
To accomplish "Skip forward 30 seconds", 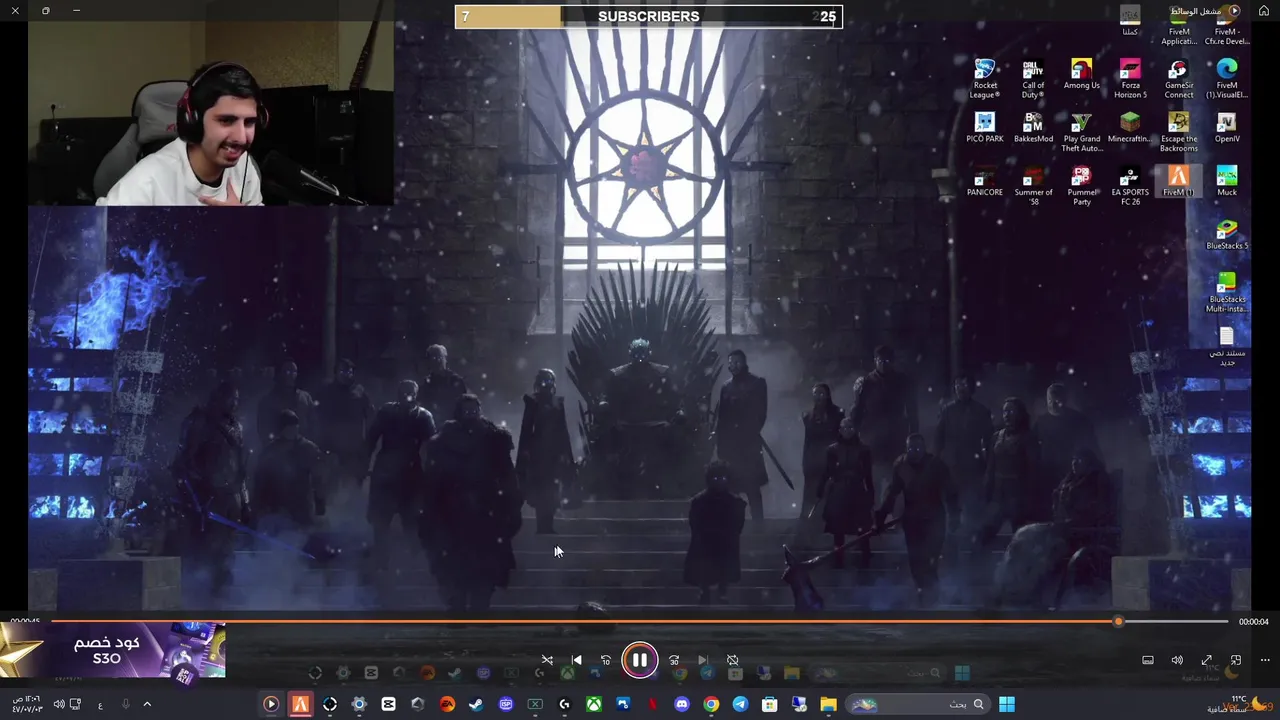I will point(673,660).
